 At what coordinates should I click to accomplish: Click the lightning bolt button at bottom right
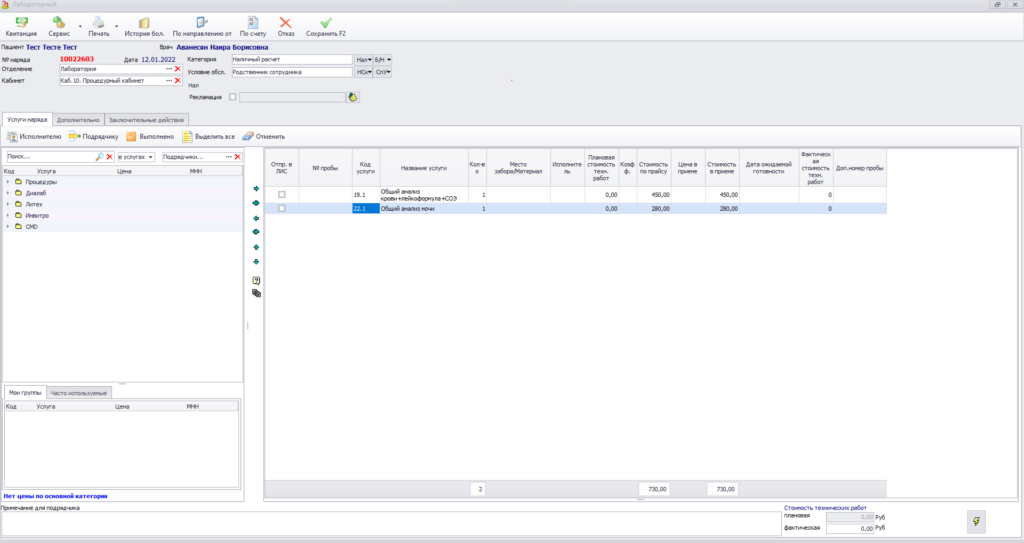[x=975, y=521]
